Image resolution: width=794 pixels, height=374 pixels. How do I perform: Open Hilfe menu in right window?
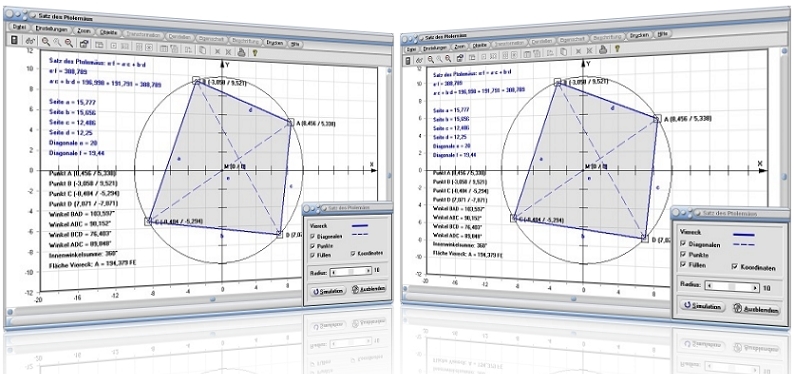pyautogui.click(x=662, y=34)
